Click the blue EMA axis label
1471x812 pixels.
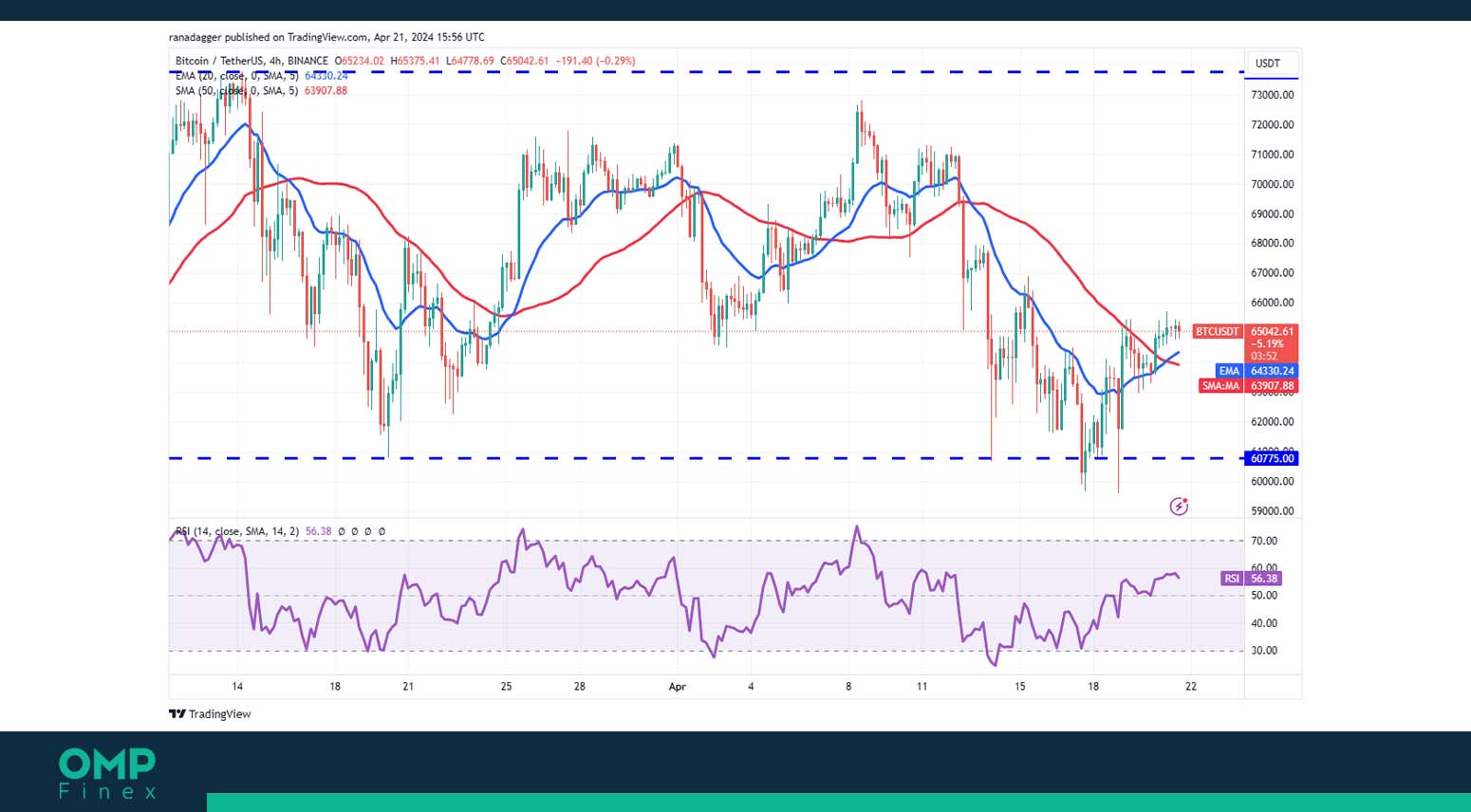[1229, 371]
